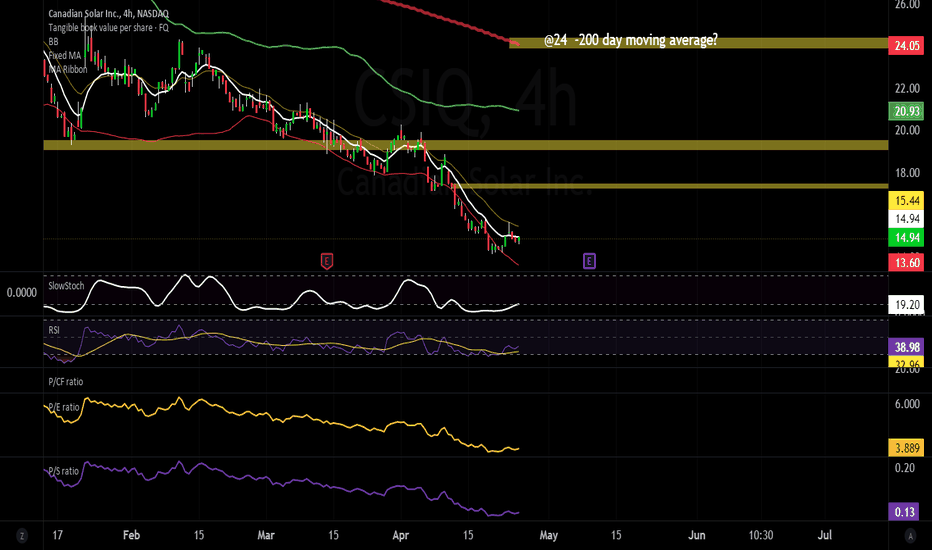Viewport: 932px width, 550px height.
Task: Click the 0.20 scale value in P/S pane
Action: pos(905,468)
